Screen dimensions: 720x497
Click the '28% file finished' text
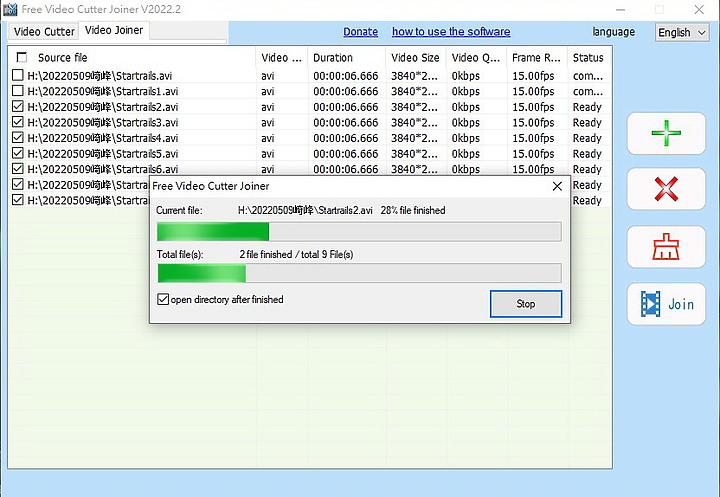coord(413,210)
